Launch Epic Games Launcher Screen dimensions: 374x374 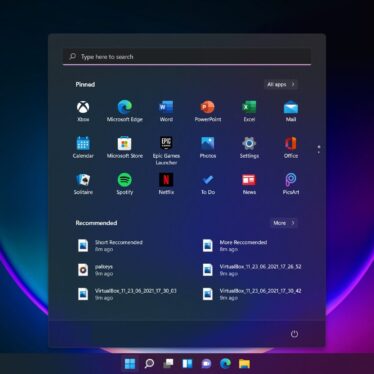[x=166, y=151]
